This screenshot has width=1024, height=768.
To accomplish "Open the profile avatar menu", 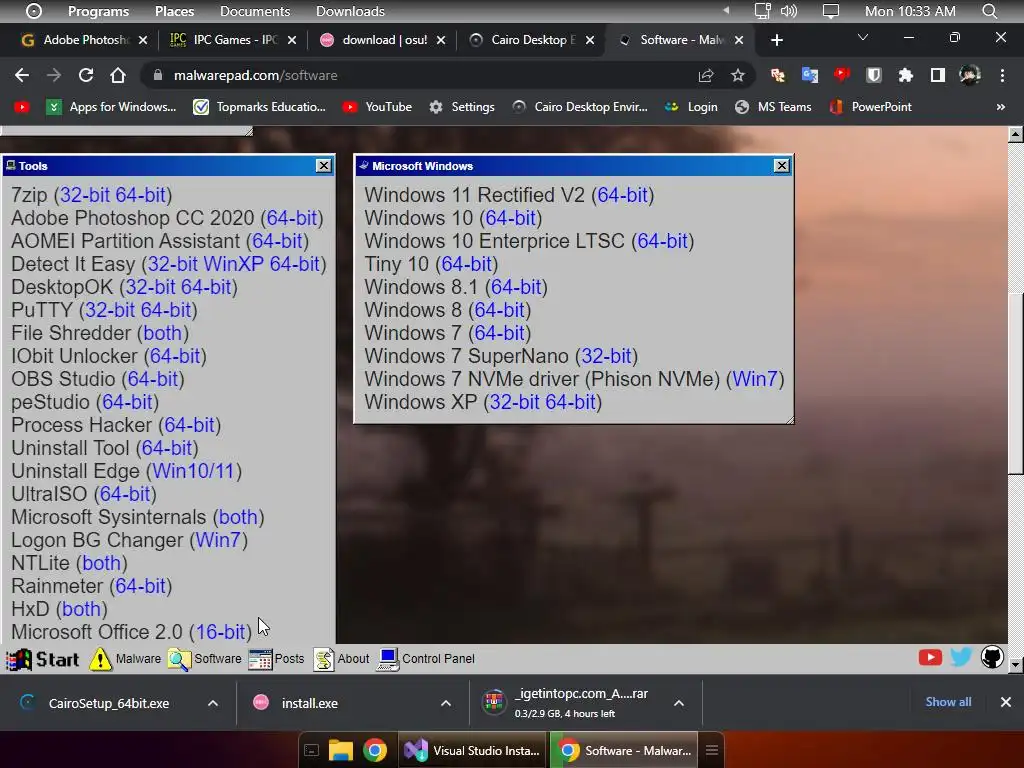I will 970,76.
